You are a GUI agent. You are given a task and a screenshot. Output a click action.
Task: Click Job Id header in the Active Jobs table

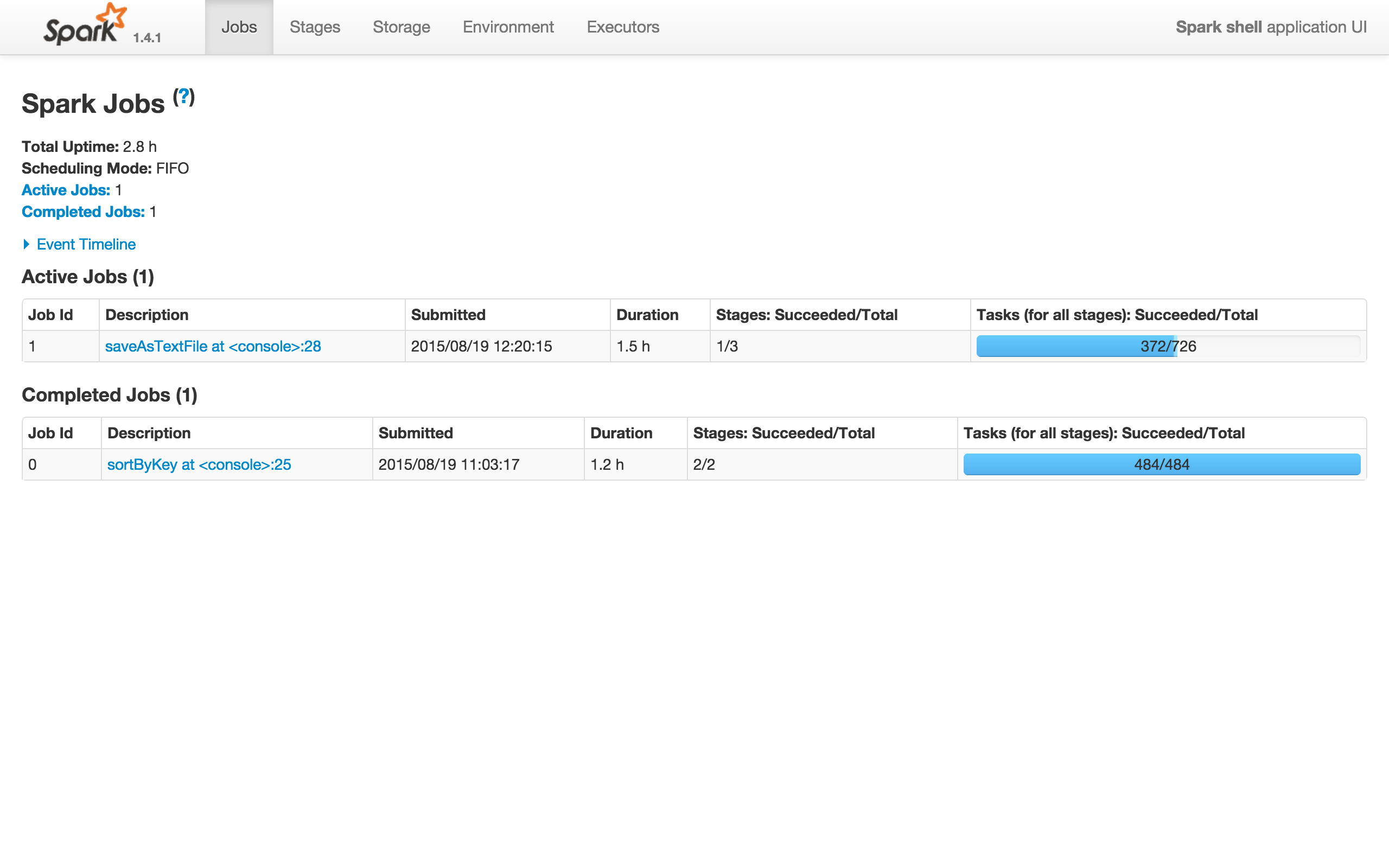[50, 315]
